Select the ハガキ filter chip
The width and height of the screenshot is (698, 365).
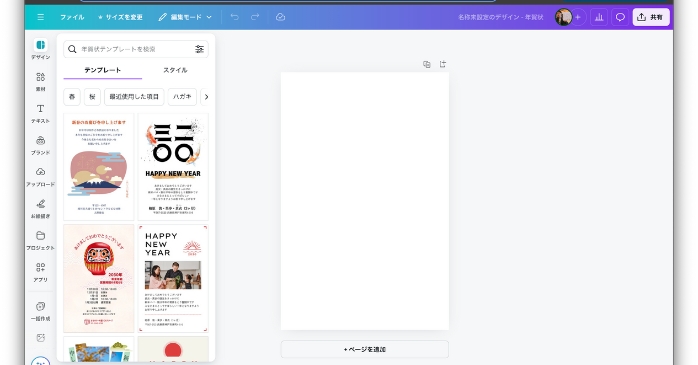[182, 97]
